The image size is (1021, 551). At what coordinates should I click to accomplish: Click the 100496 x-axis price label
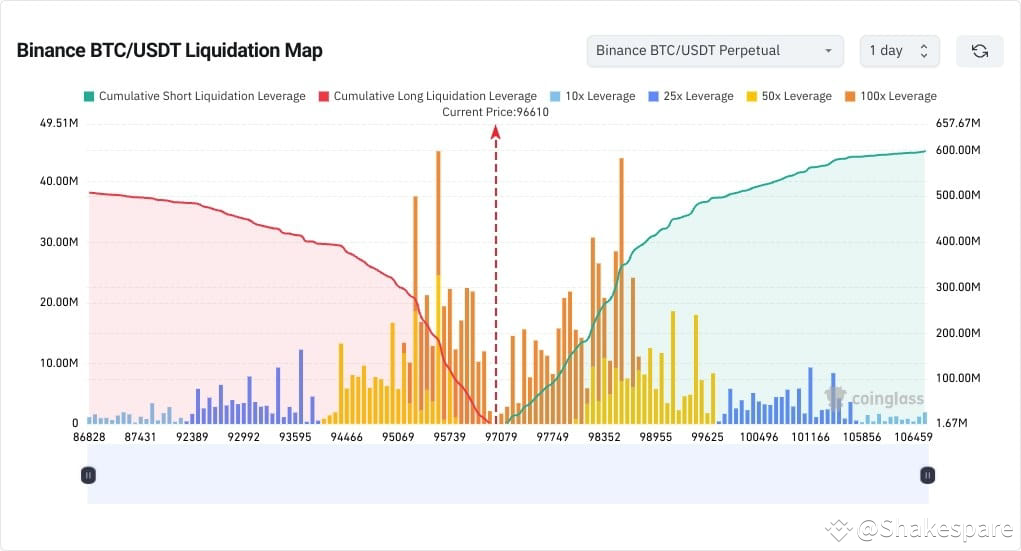click(759, 437)
